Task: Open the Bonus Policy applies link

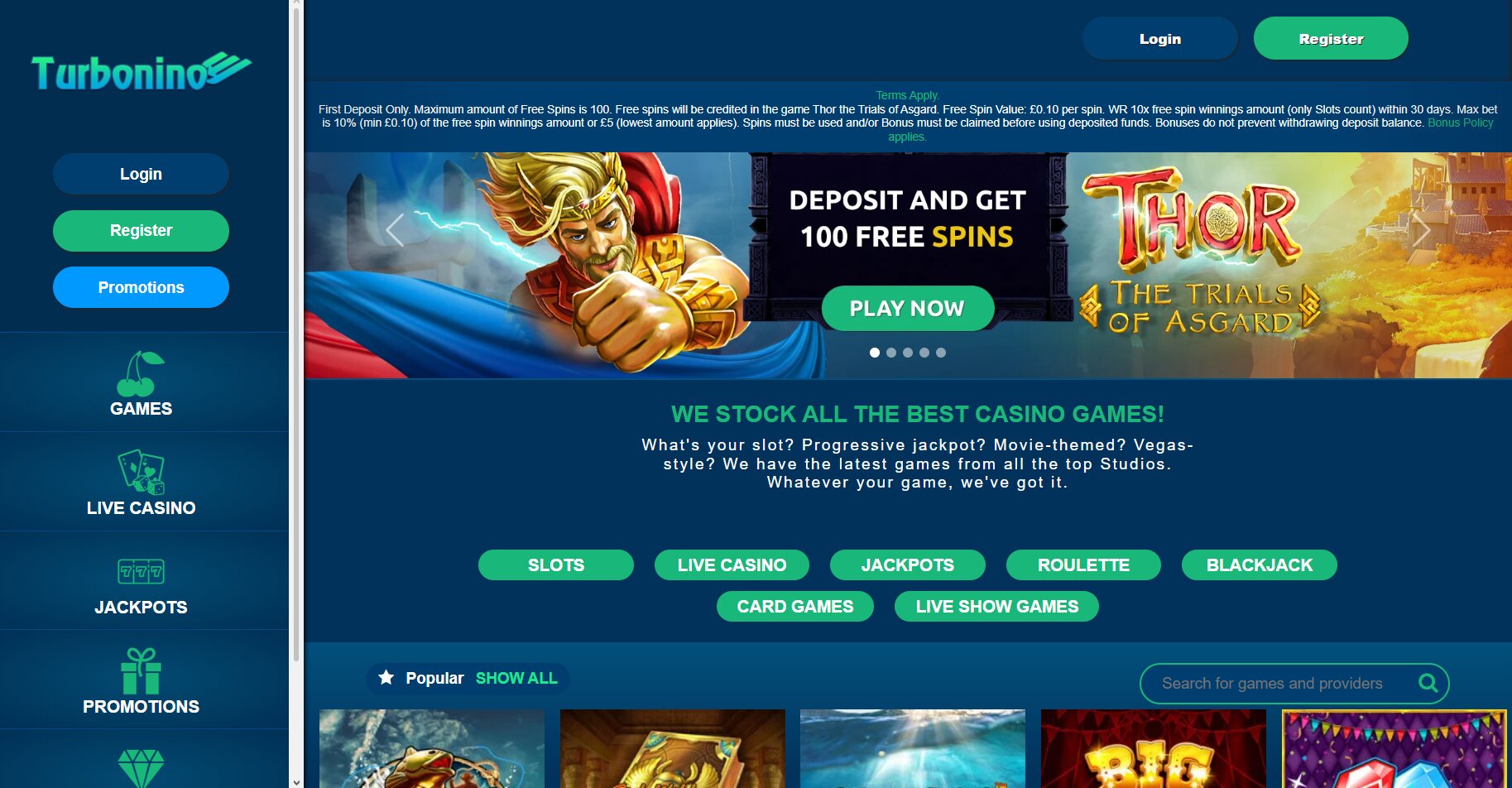Action: [x=1460, y=123]
